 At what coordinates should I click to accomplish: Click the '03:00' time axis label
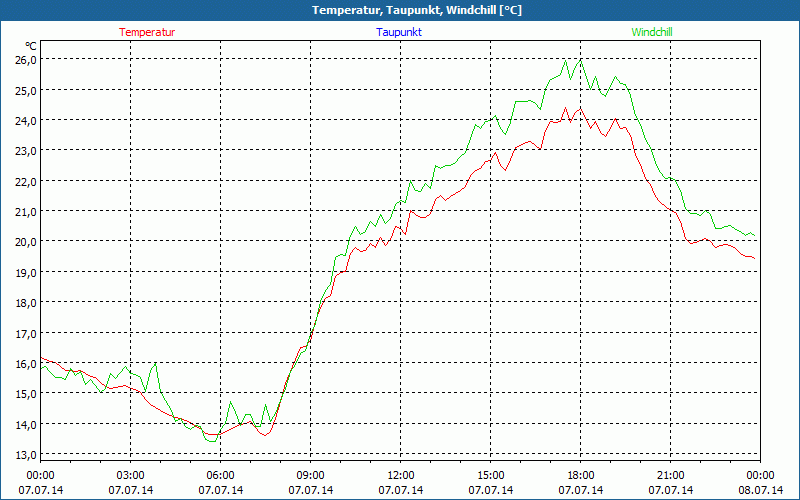(131, 476)
